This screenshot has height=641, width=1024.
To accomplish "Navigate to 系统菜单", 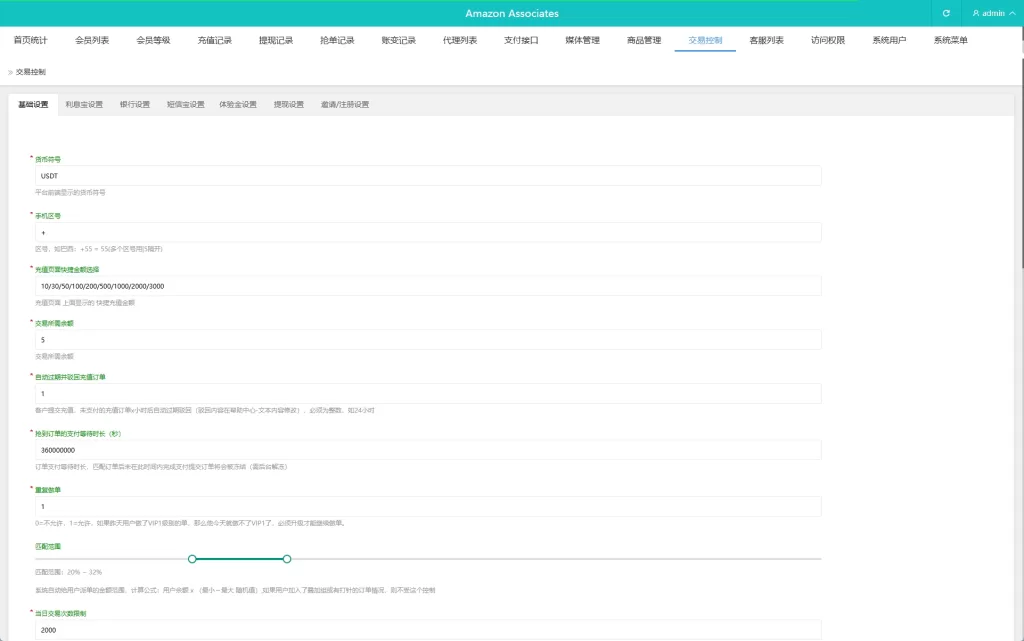I will [x=950, y=40].
